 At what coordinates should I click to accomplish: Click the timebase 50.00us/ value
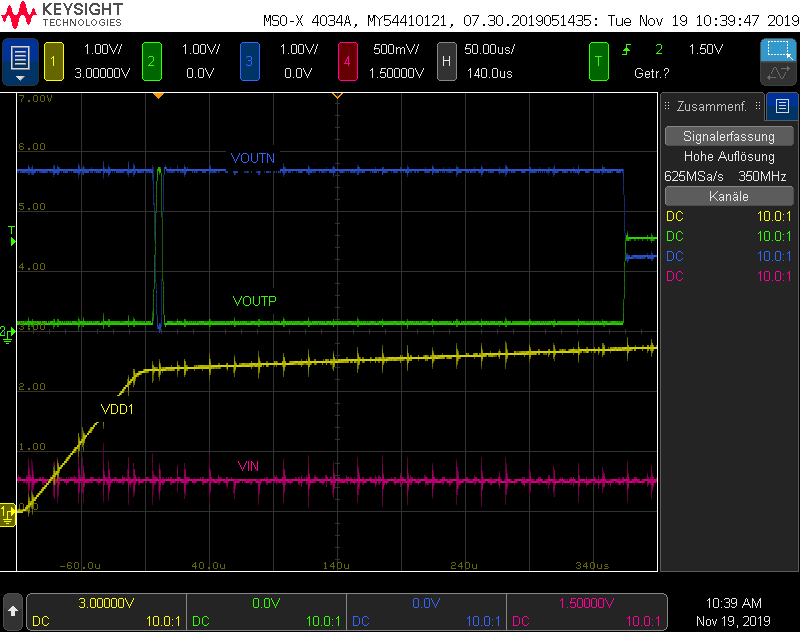click(489, 49)
